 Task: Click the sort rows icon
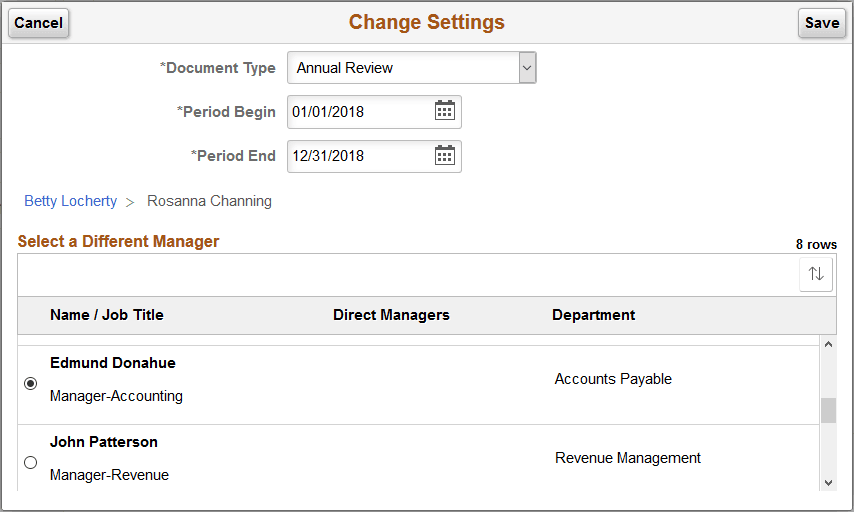816,274
